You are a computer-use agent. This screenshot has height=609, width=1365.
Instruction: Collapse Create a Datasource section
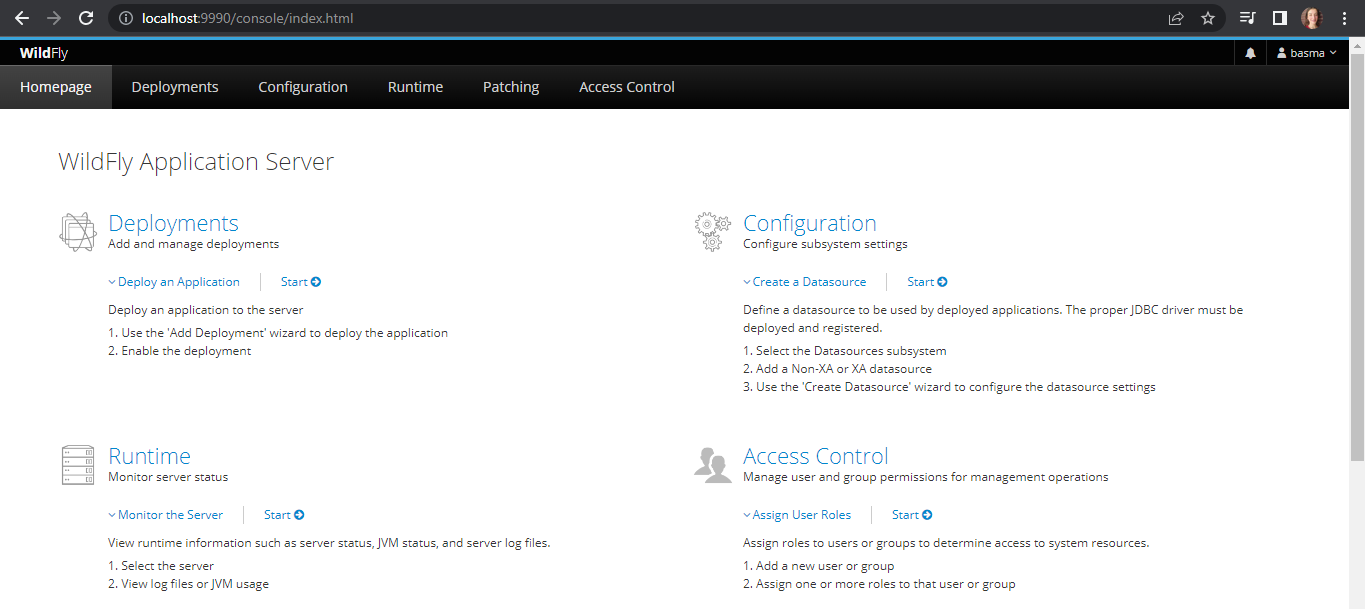pos(805,282)
